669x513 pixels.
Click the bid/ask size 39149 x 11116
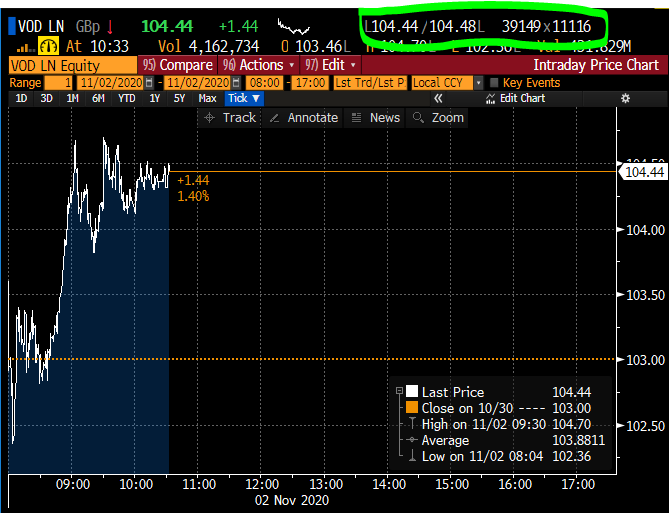coord(546,26)
